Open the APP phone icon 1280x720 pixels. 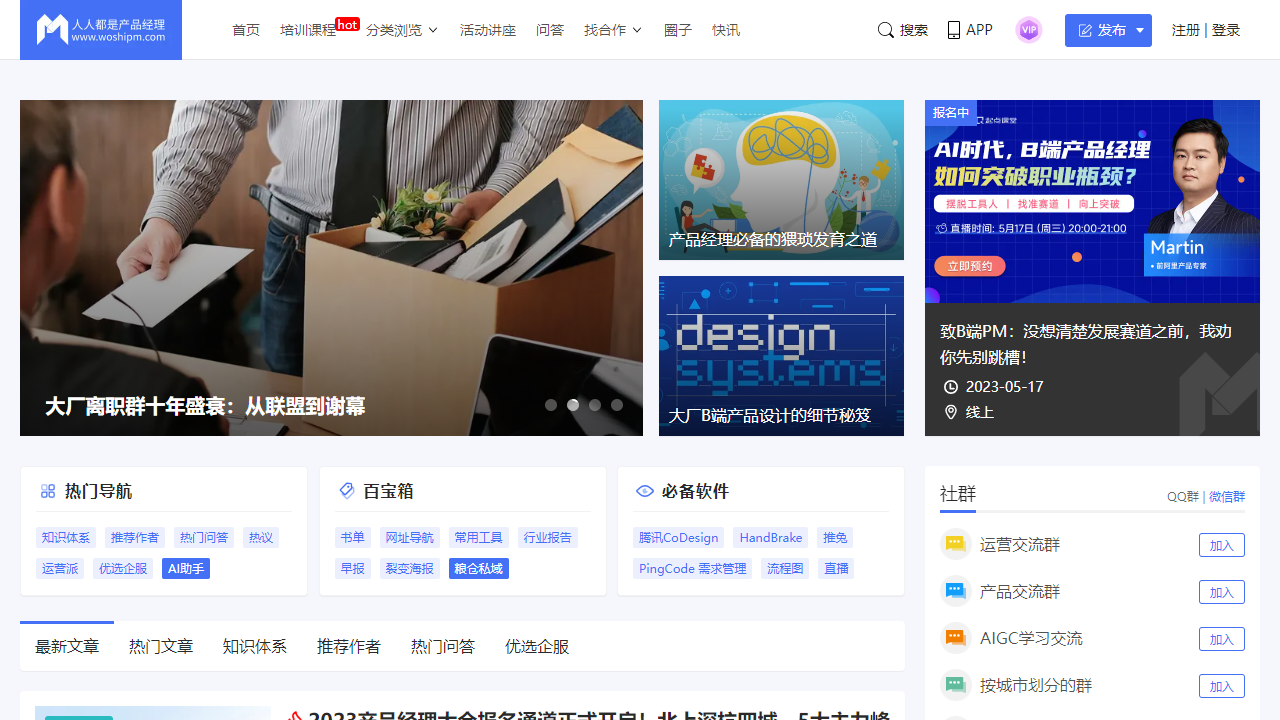point(954,30)
